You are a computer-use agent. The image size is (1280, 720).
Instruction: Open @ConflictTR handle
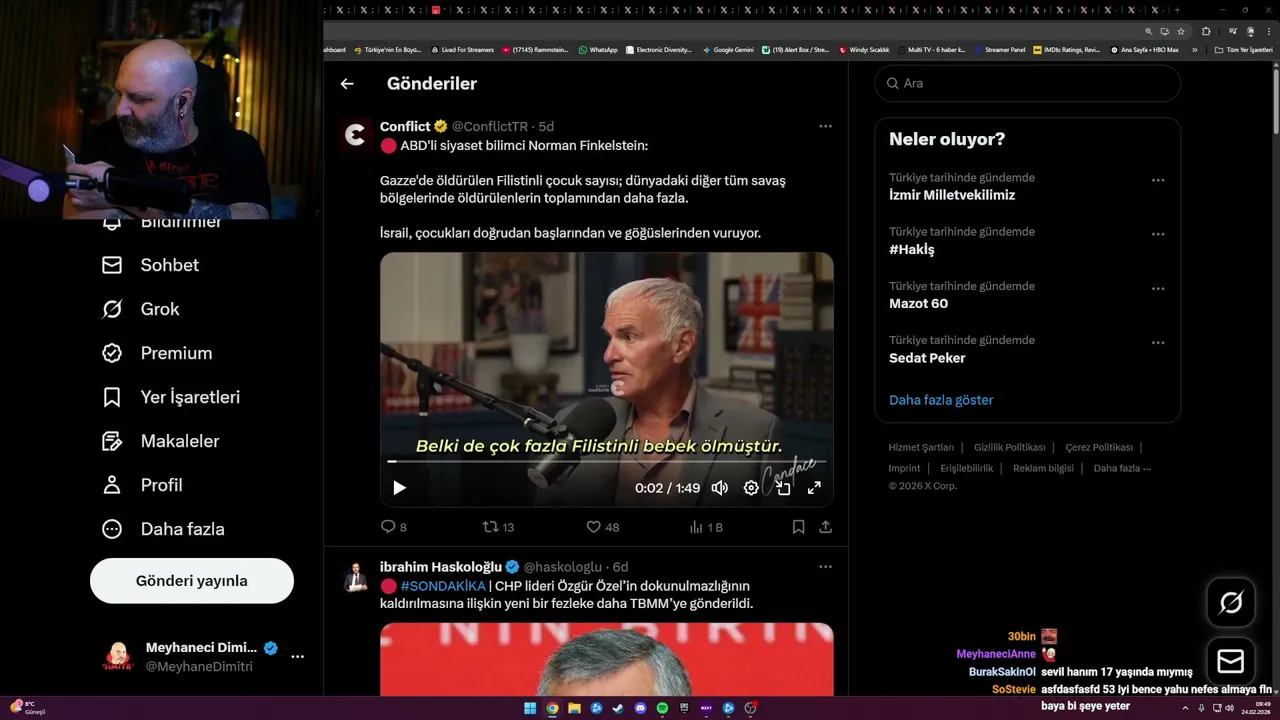(490, 126)
